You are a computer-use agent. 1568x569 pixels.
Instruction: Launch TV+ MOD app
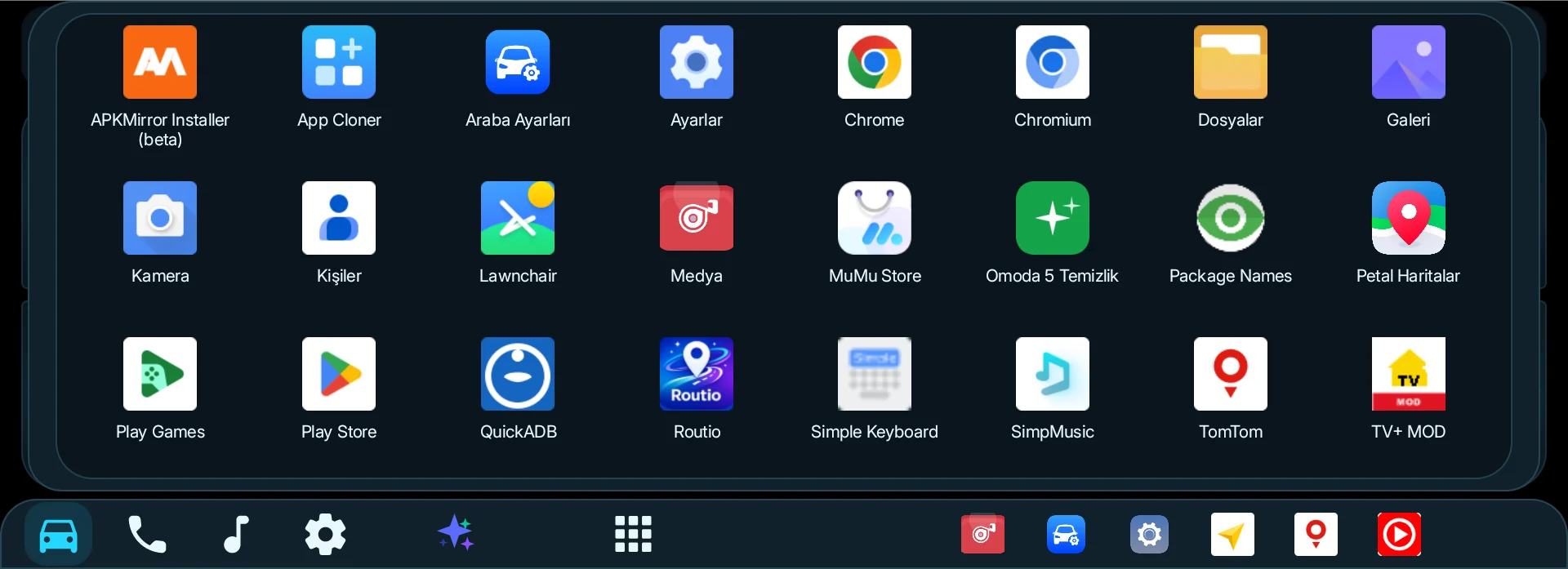click(1409, 374)
